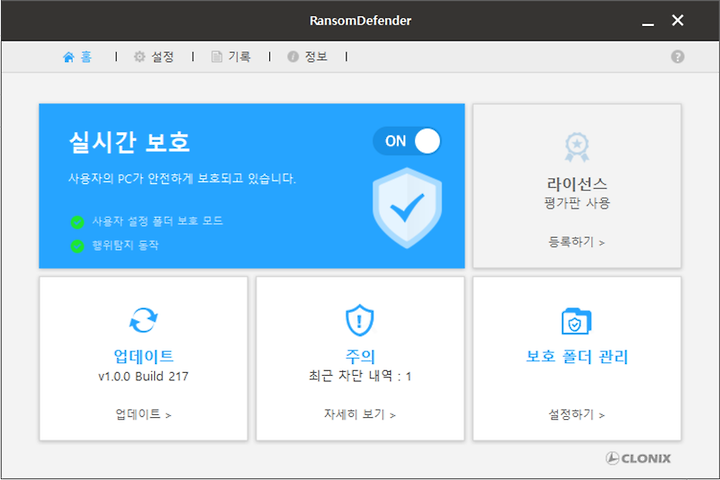
Task: Click the PC protection status message
Action: pyautogui.click(x=182, y=178)
